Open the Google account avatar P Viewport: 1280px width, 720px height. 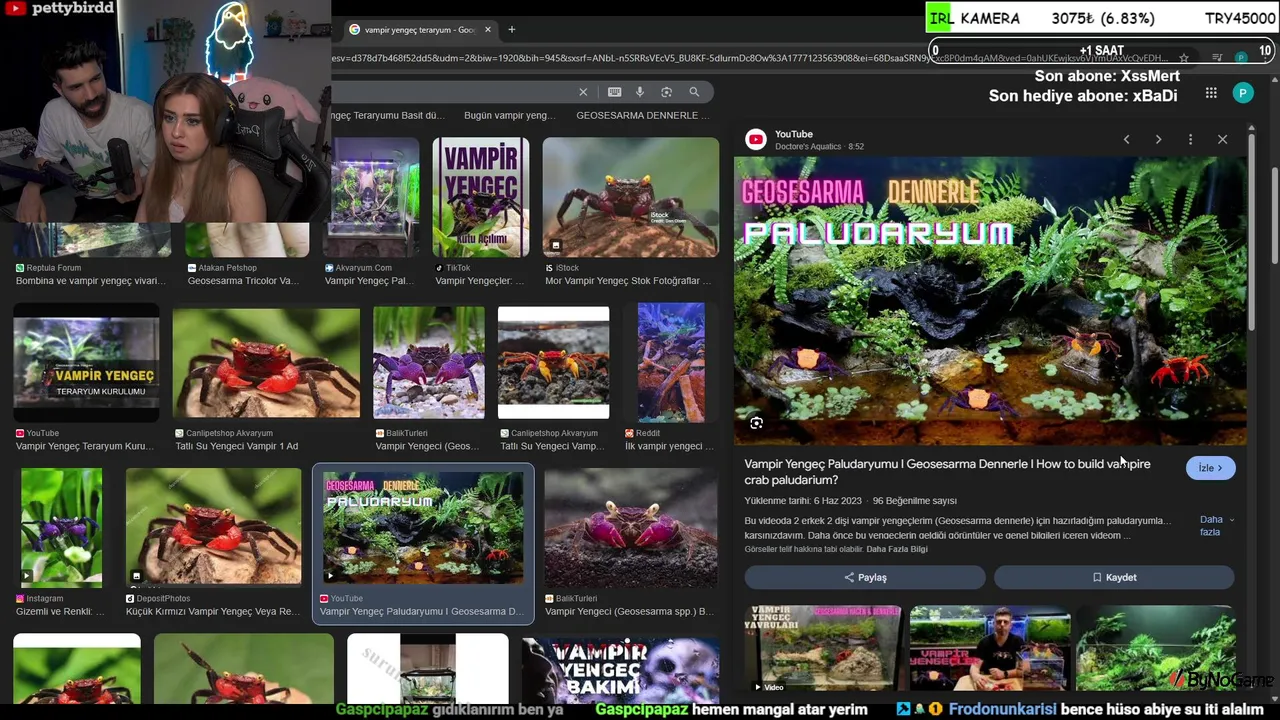[x=1243, y=93]
